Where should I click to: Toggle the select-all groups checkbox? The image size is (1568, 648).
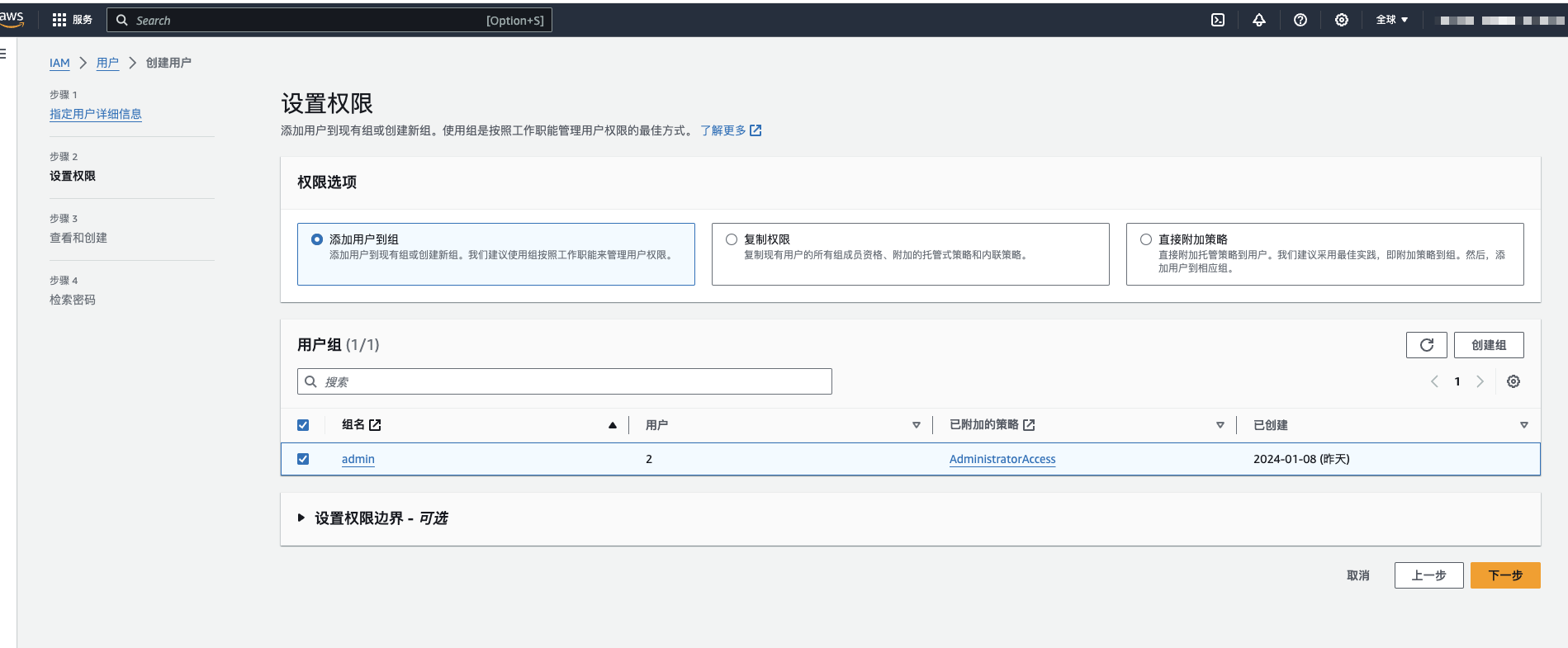[x=303, y=425]
